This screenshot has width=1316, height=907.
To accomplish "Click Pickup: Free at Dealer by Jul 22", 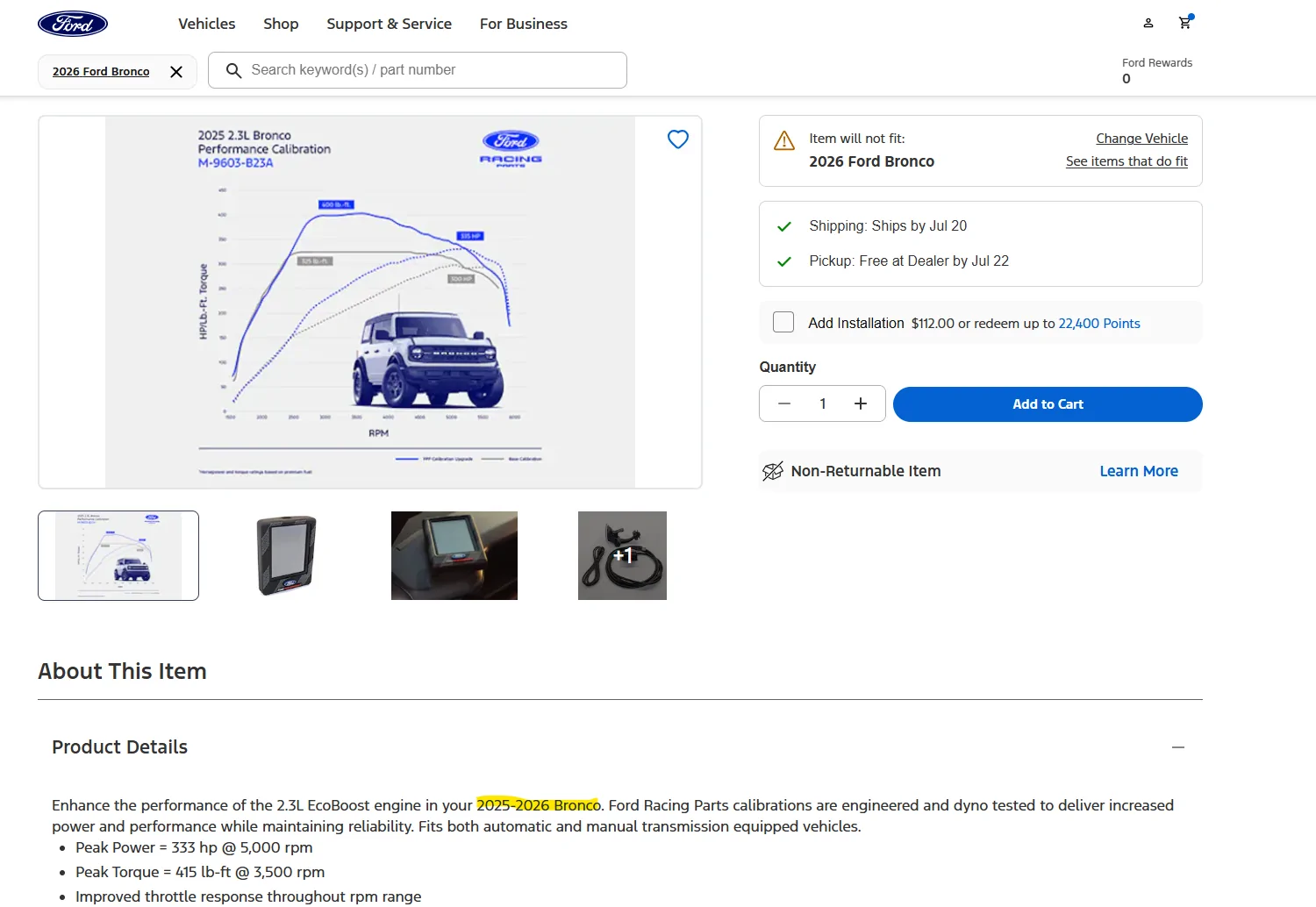I will coord(909,261).
